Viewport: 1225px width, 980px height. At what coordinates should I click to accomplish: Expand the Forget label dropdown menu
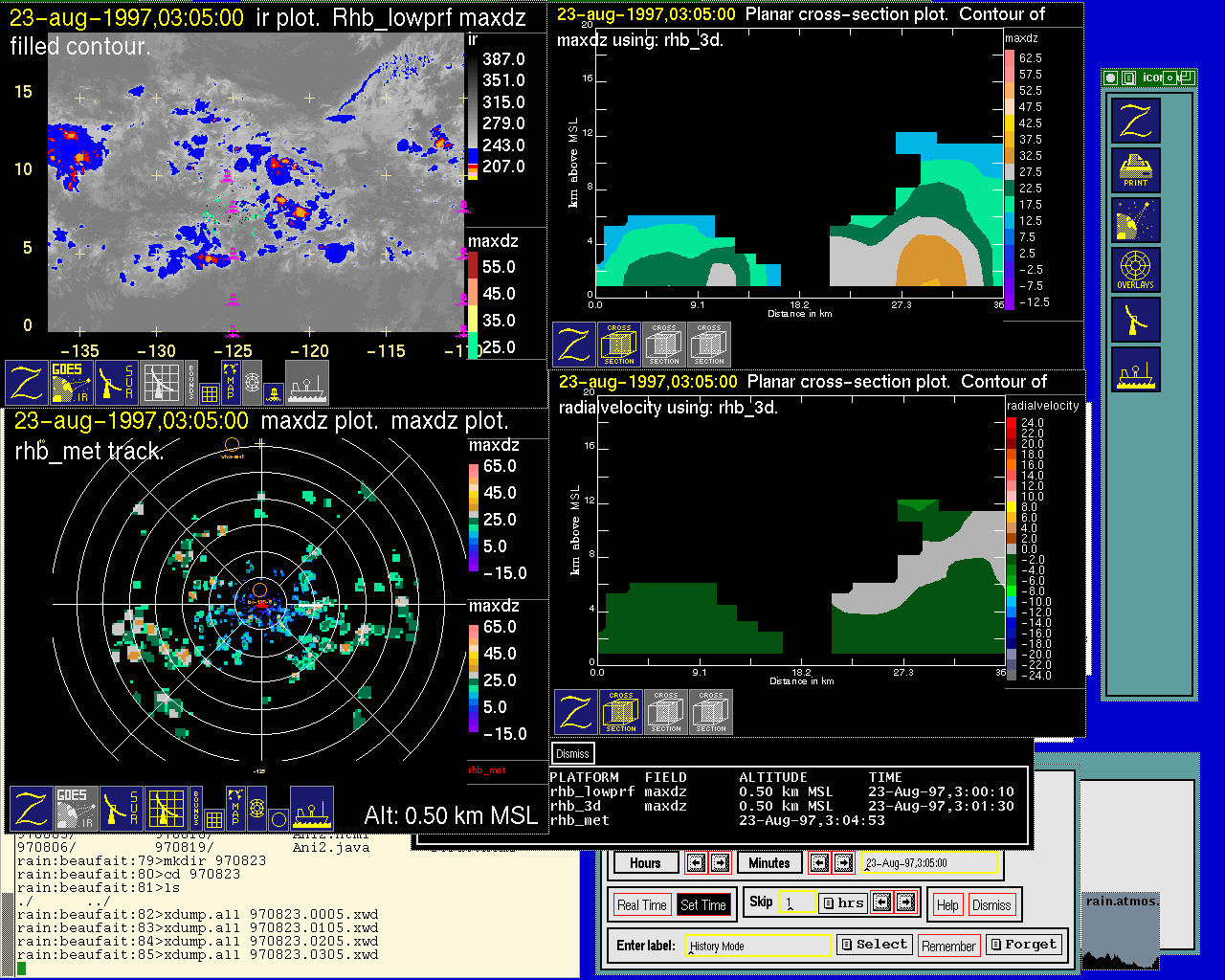(x=1023, y=945)
